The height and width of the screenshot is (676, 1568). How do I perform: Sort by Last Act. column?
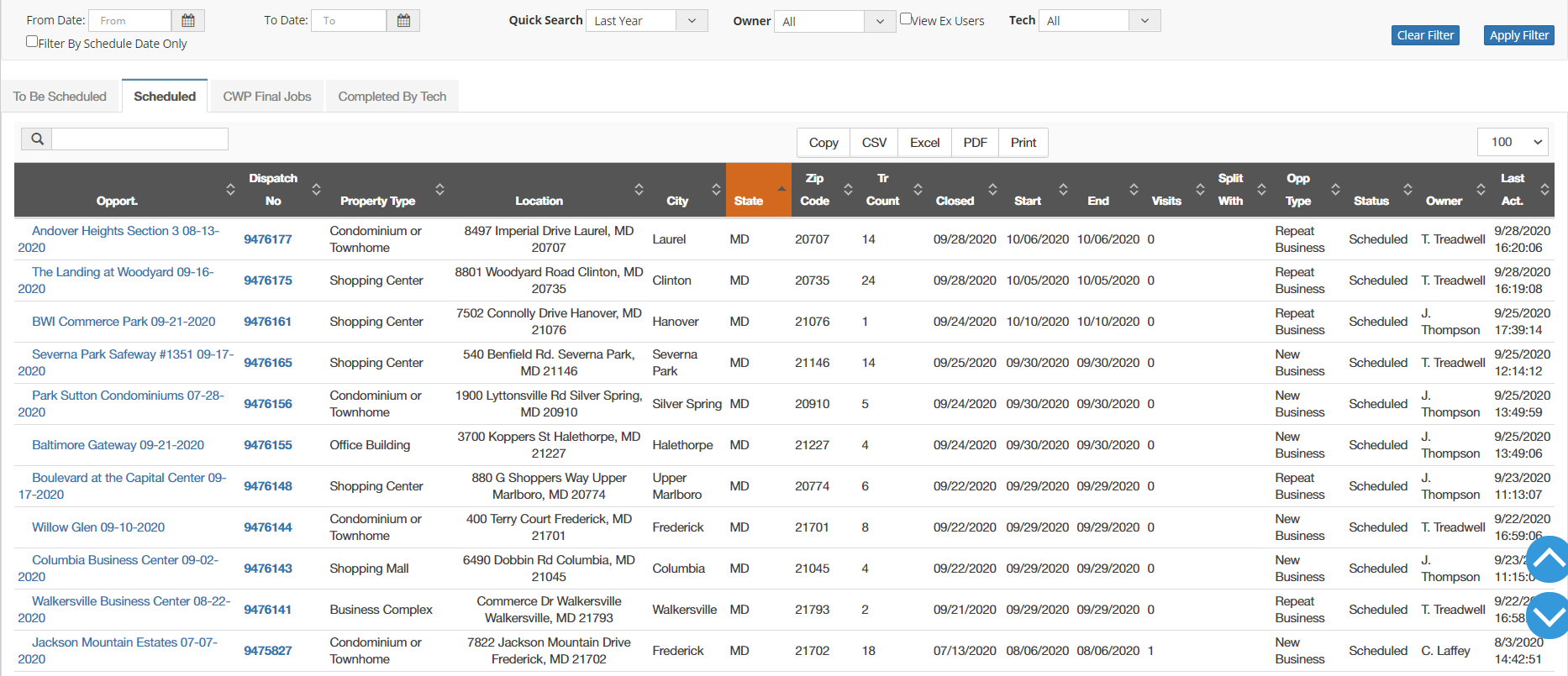pos(1521,190)
